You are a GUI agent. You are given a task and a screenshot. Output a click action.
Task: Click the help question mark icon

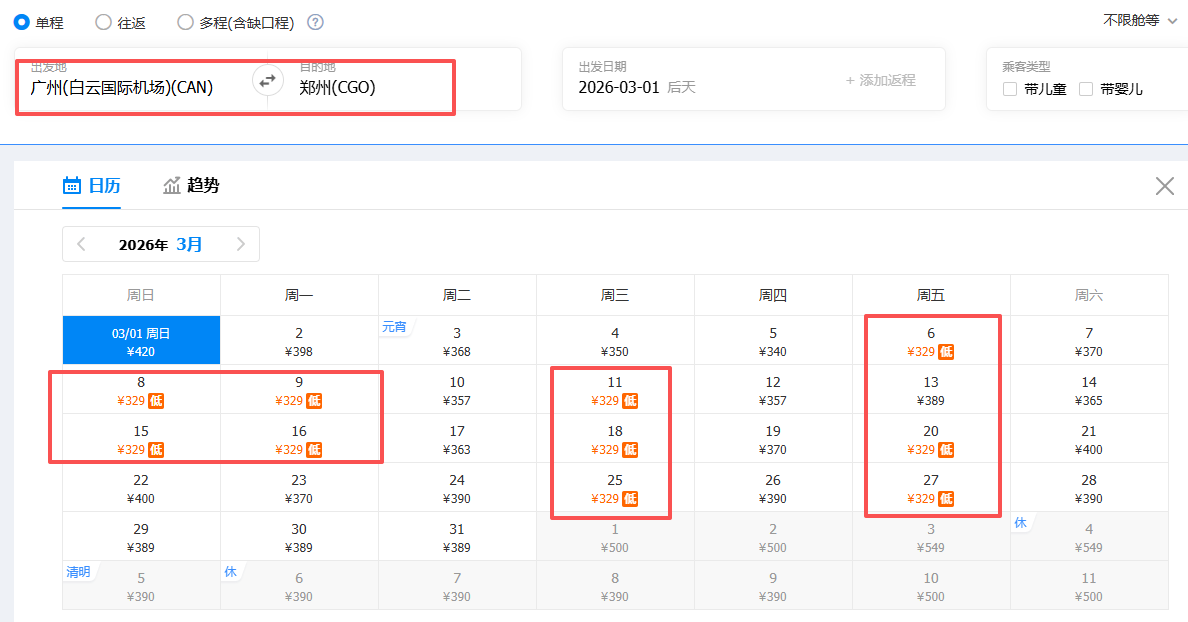(315, 22)
